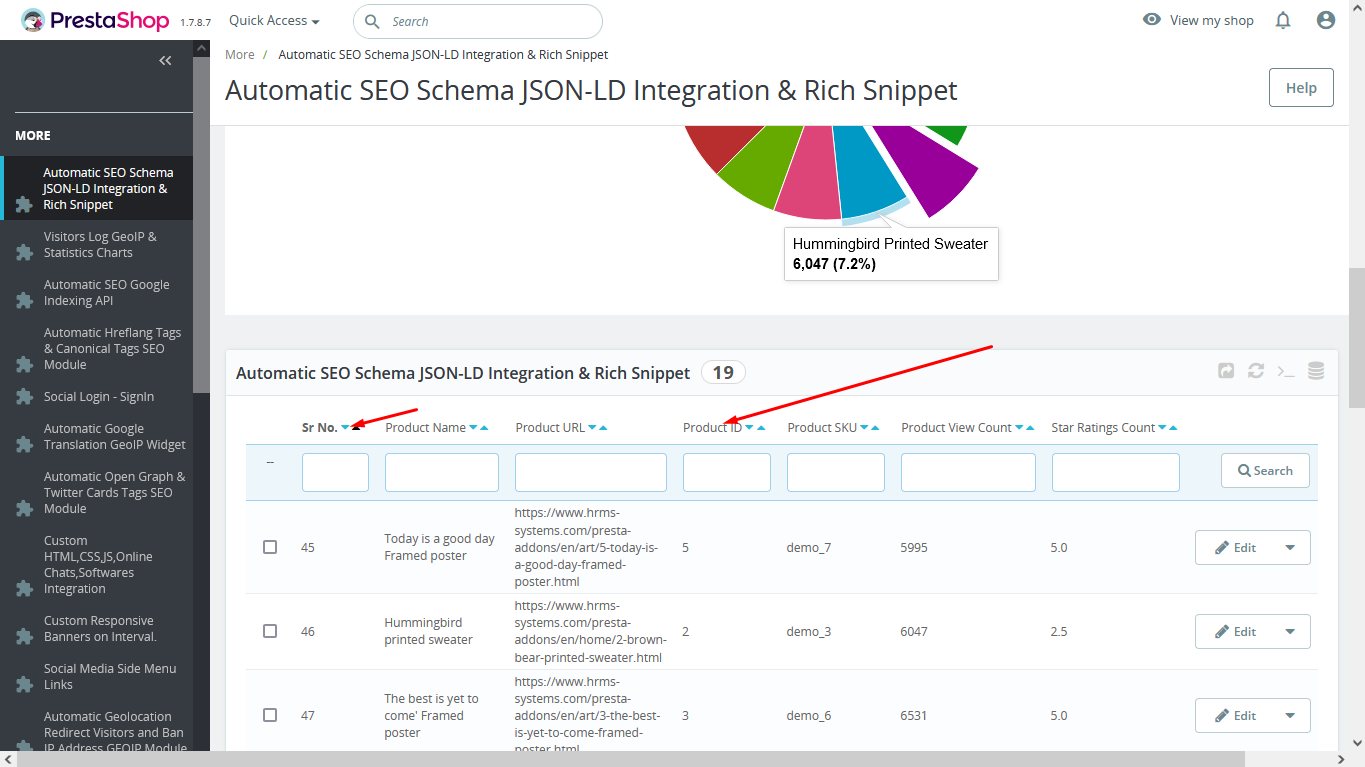Screen dimensions: 1365x767
Task: Click the export icon in table header
Action: click(1226, 371)
